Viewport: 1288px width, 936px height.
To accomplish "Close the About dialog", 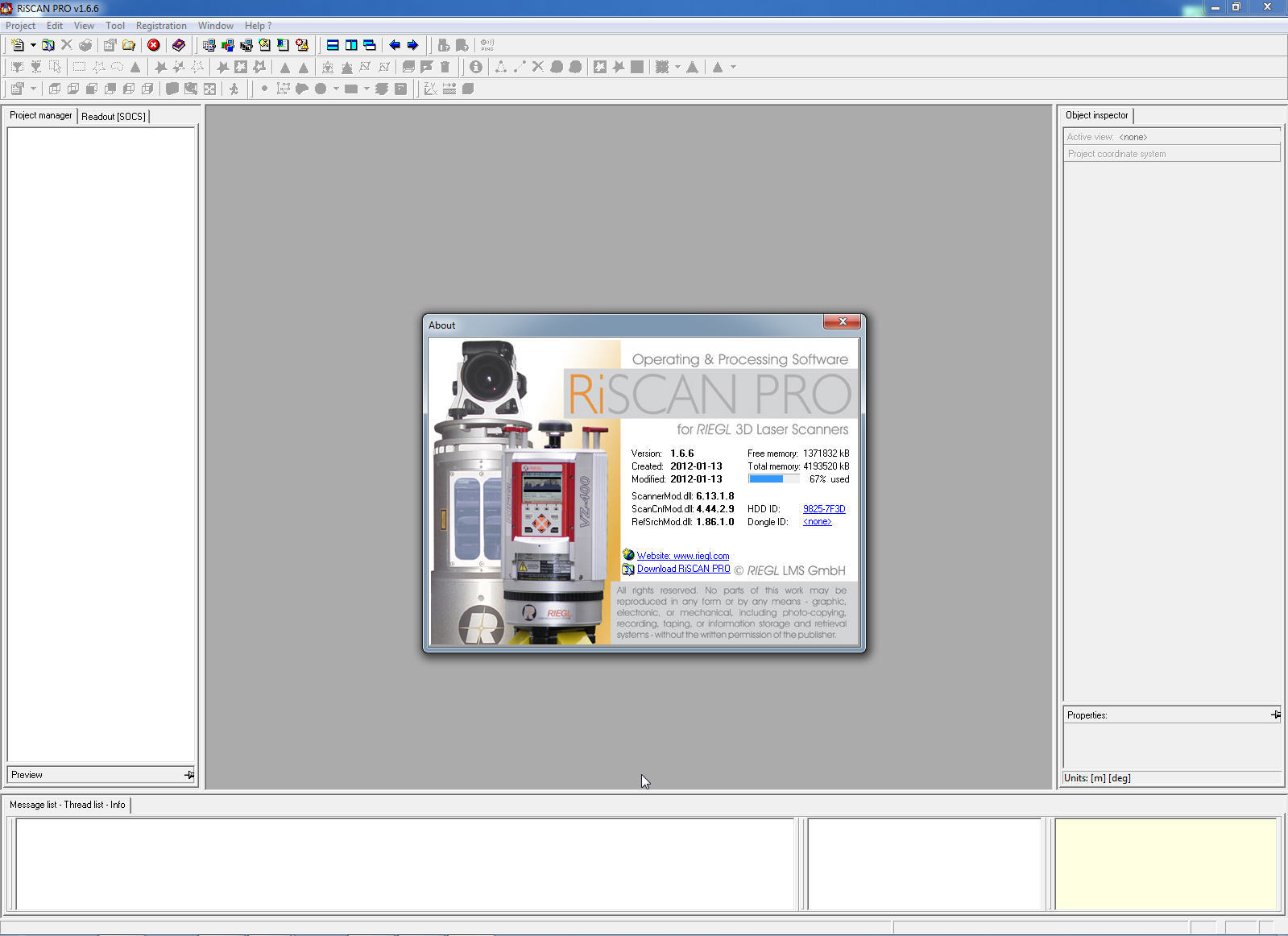I will [843, 322].
